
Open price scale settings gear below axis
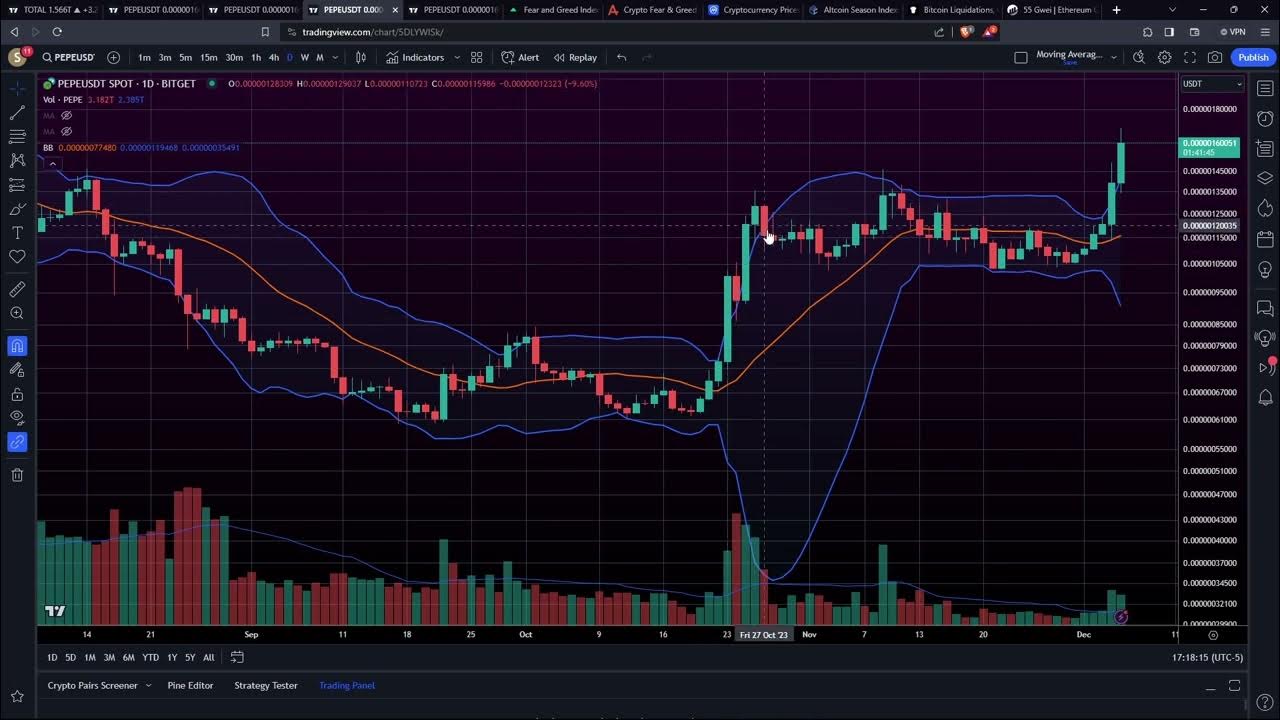click(x=1213, y=635)
